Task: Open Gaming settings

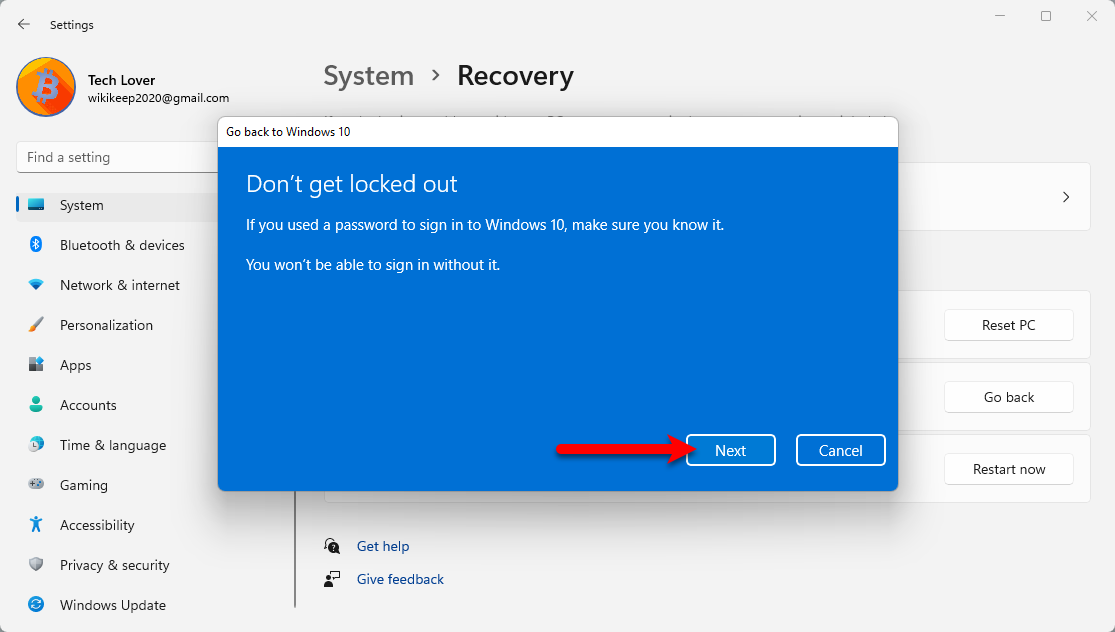Action: (84, 485)
